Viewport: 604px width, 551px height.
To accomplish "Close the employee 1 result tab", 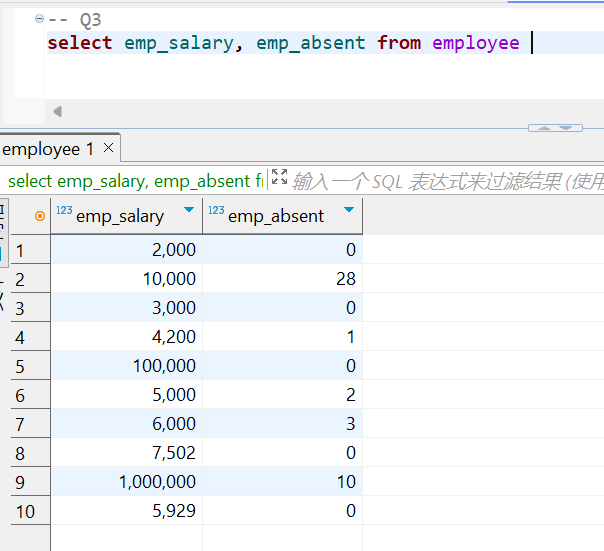I will tap(108, 149).
